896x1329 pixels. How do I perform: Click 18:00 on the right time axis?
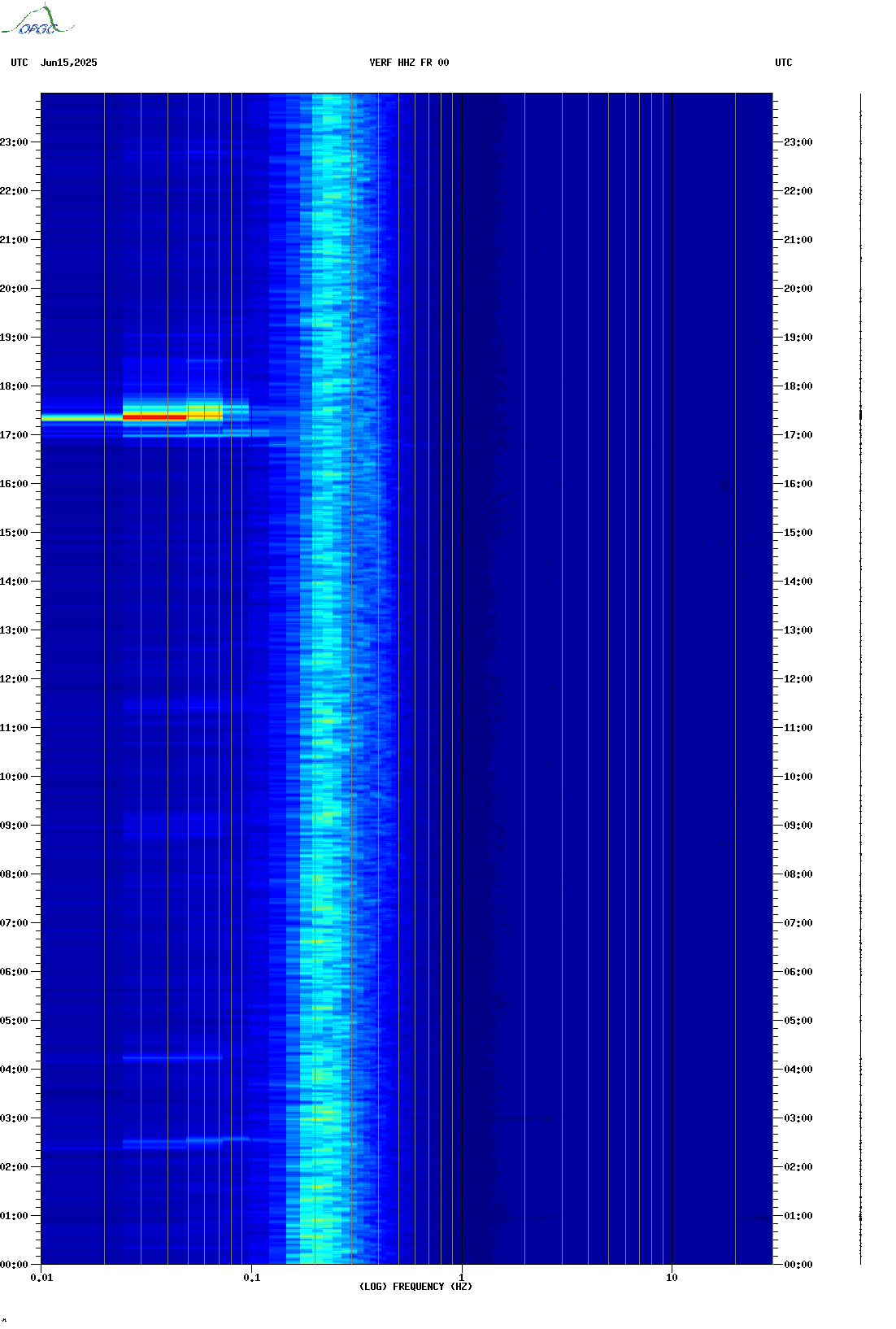coord(798,386)
